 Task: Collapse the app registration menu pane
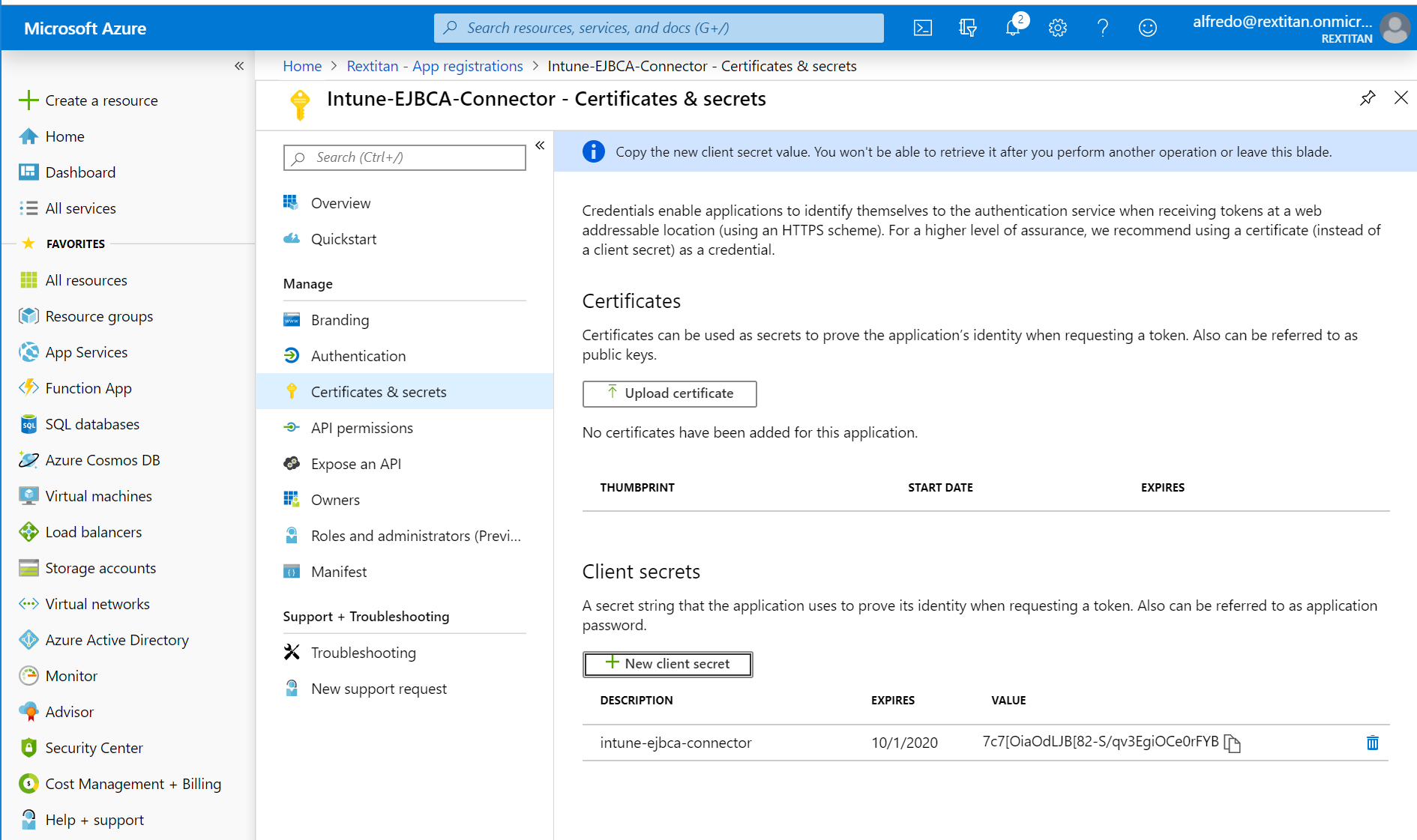click(540, 145)
